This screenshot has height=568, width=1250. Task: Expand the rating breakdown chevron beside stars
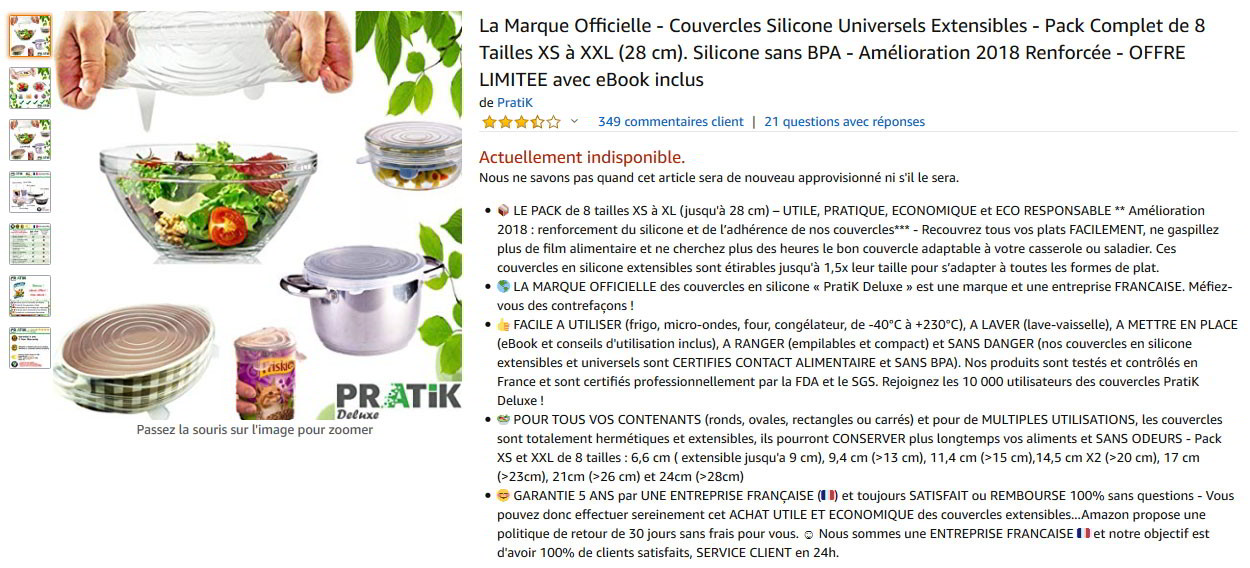[x=574, y=122]
